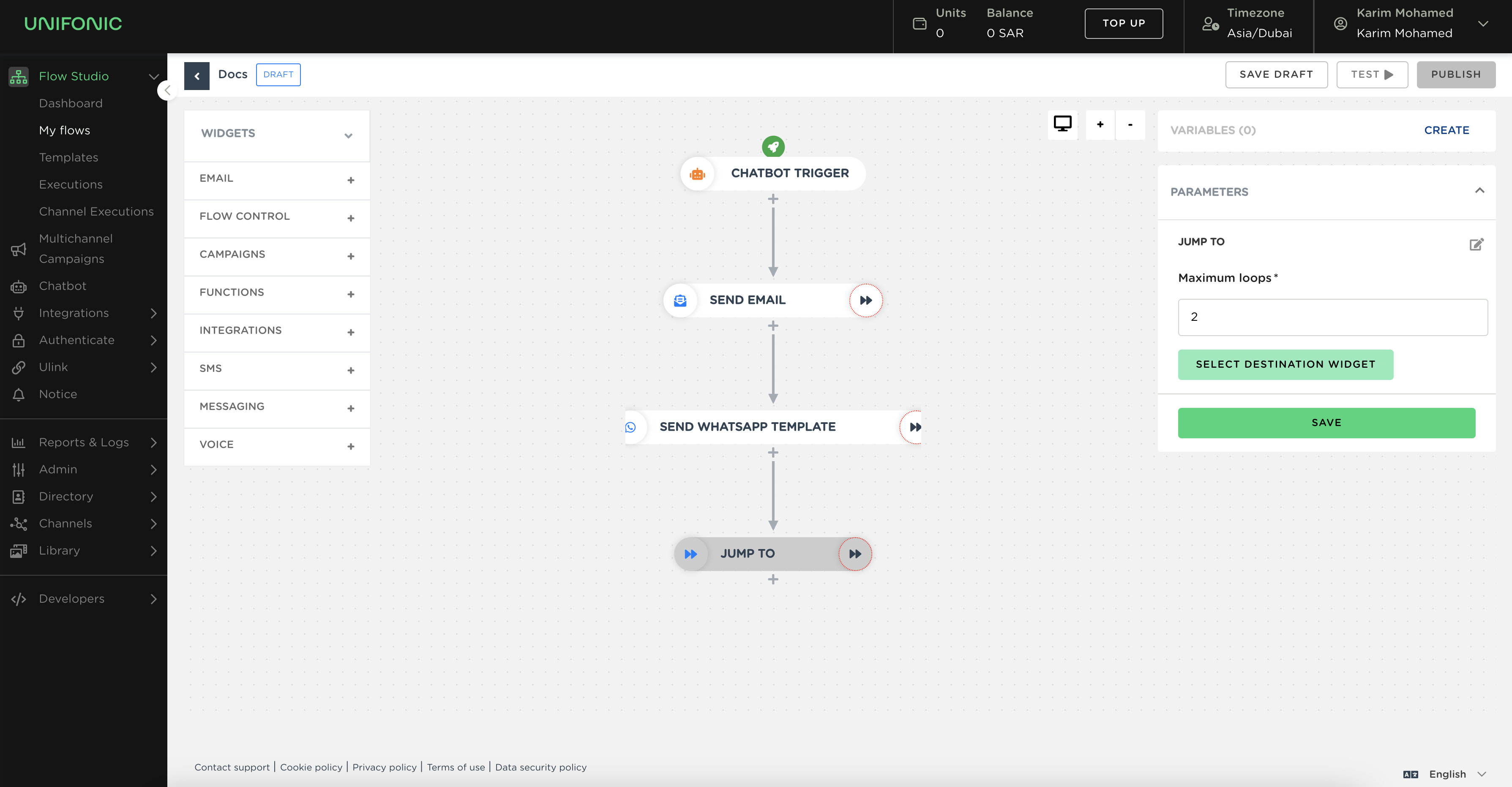The image size is (1512, 787).
Task: Open the WIDGETS dropdown
Action: pos(348,136)
